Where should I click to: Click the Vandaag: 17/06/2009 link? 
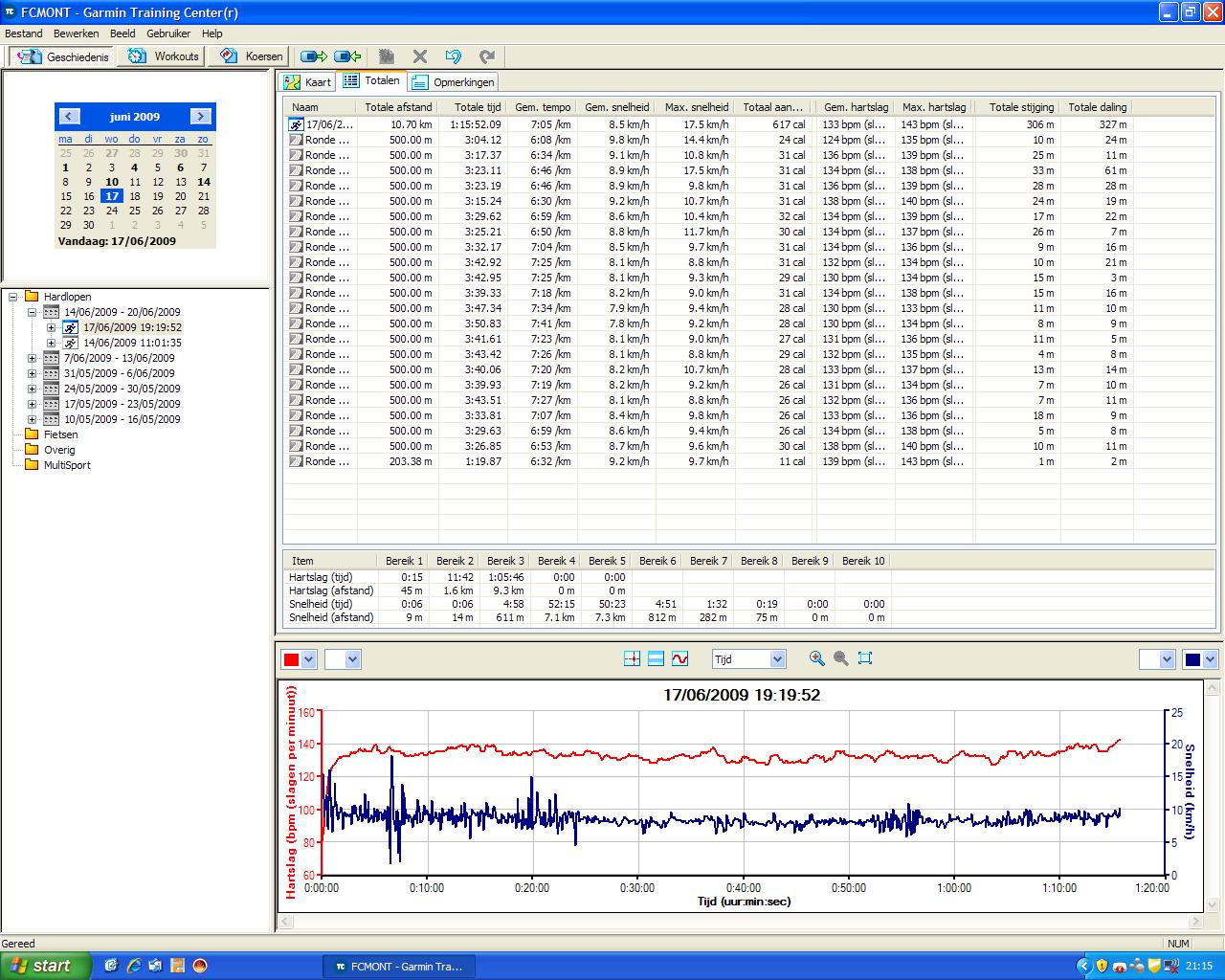tap(117, 241)
